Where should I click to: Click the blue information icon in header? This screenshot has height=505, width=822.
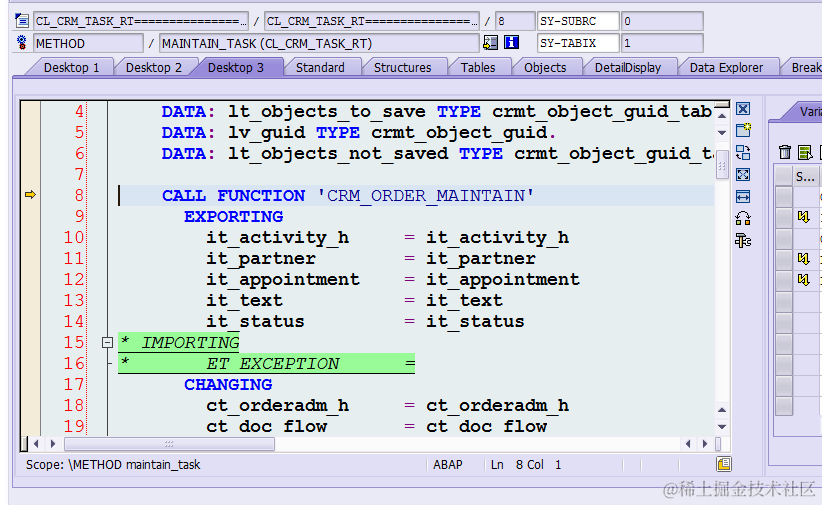[x=511, y=42]
